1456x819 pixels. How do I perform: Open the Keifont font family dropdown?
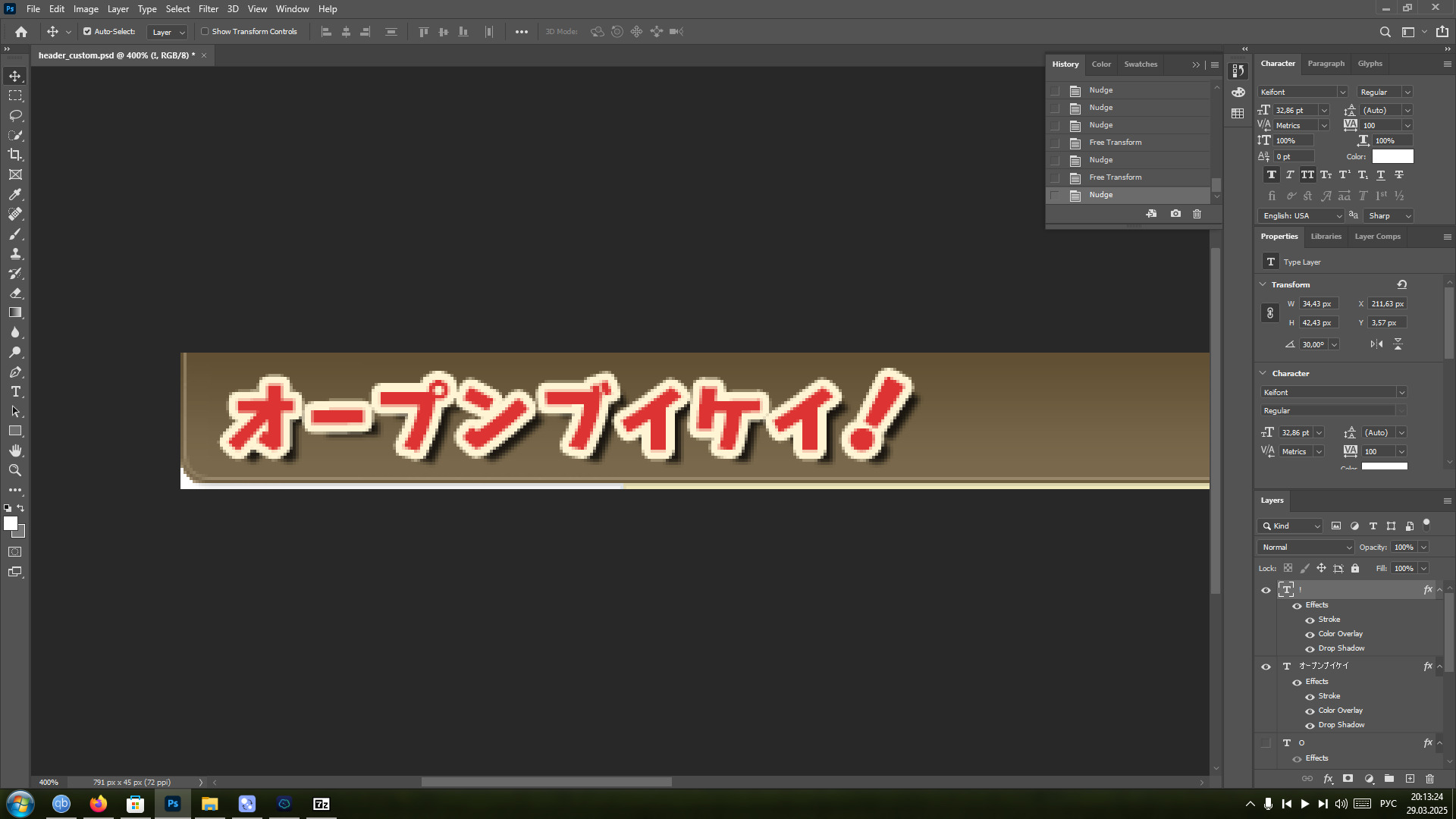(1342, 93)
